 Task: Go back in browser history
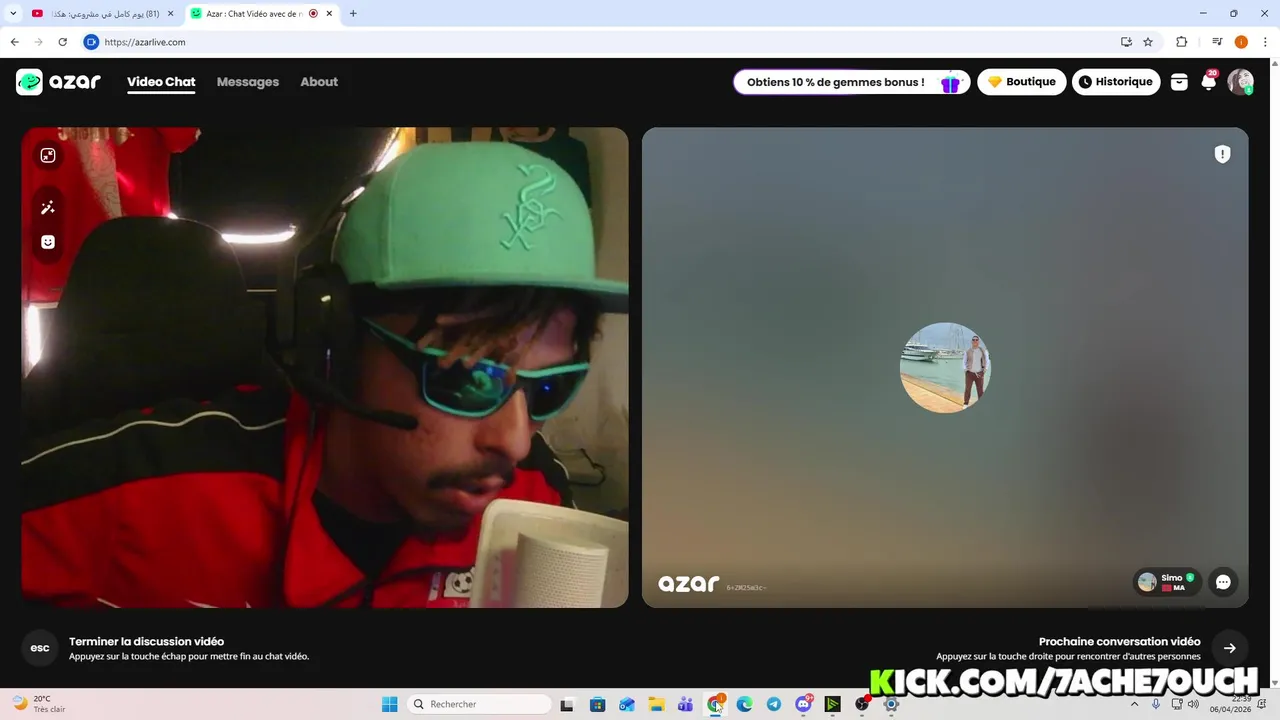click(x=15, y=42)
